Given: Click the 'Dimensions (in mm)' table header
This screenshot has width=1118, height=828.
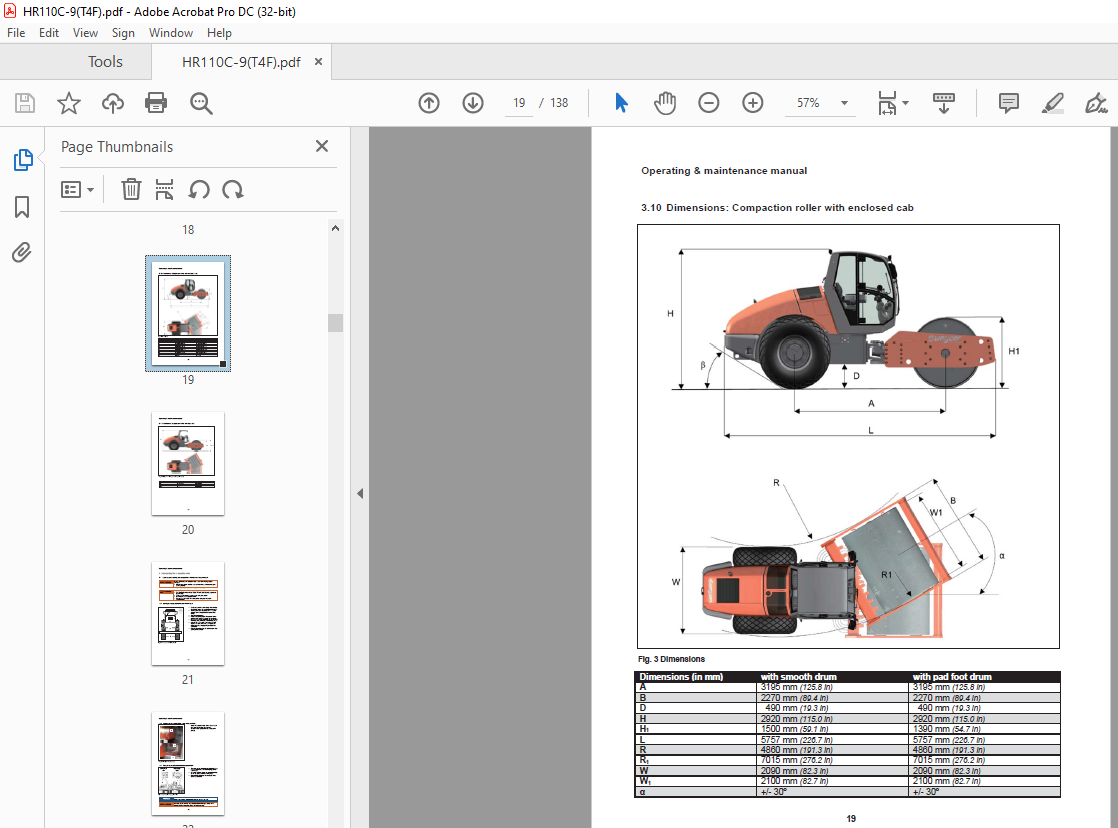Looking at the screenshot, I should (x=681, y=677).
